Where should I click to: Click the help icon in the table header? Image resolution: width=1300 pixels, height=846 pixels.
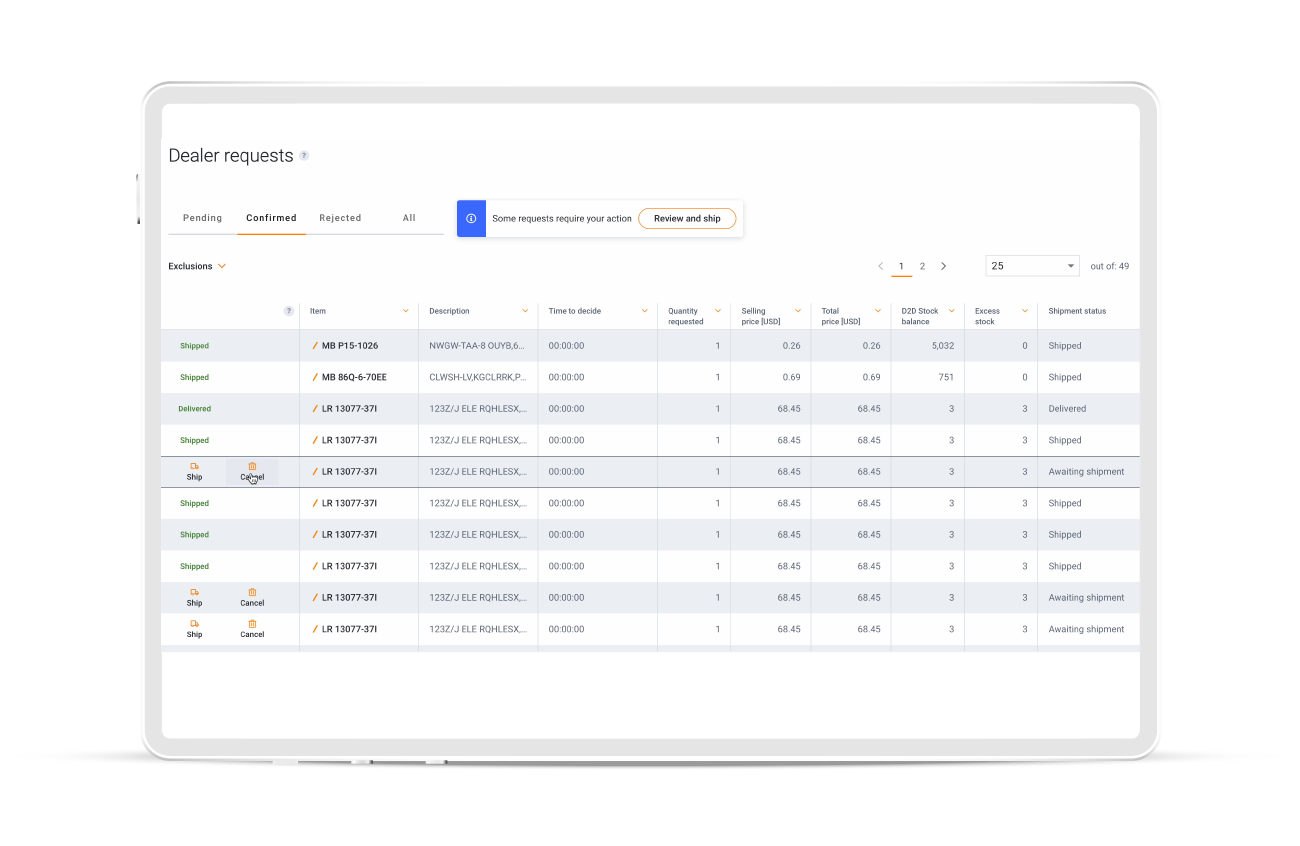(289, 311)
